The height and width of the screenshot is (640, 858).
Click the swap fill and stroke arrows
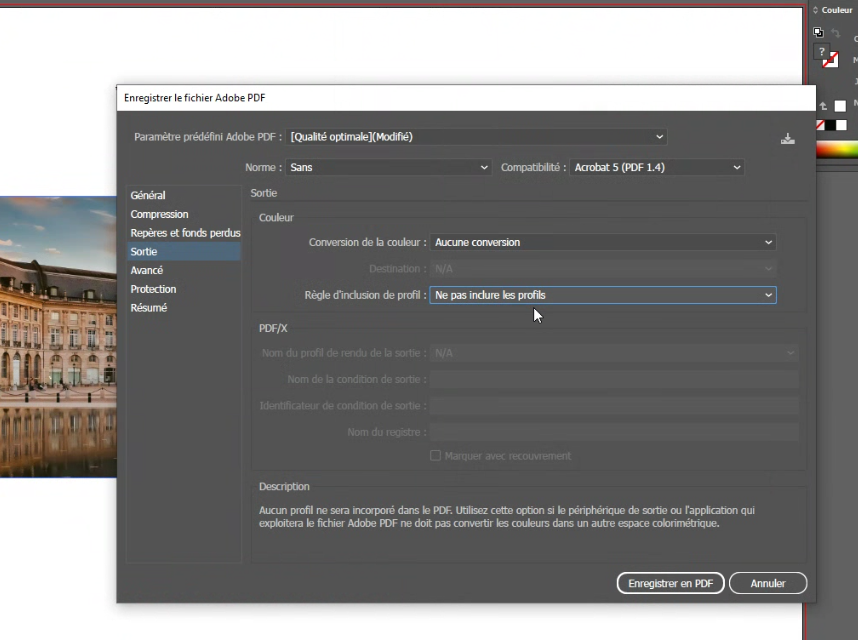pyautogui.click(x=836, y=32)
